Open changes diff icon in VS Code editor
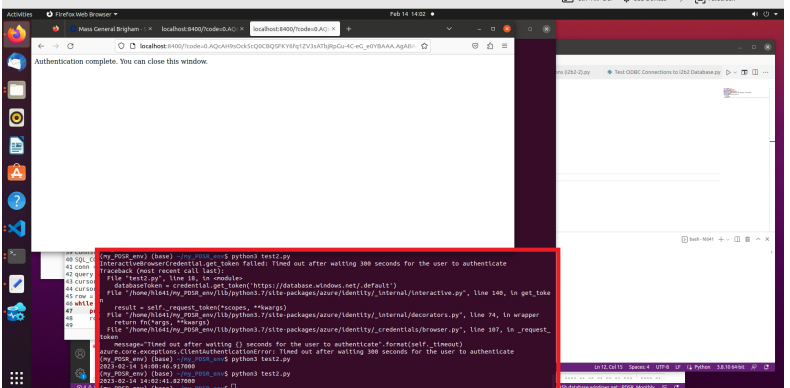The height and width of the screenshot is (388, 790). [x=744, y=73]
